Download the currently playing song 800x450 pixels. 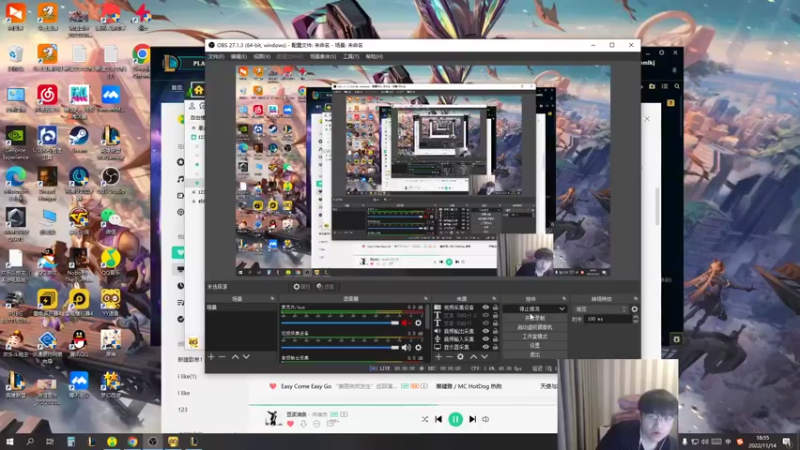[304, 423]
